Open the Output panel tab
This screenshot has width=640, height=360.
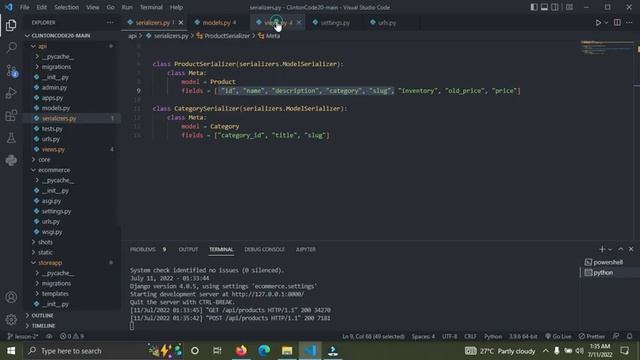point(188,249)
